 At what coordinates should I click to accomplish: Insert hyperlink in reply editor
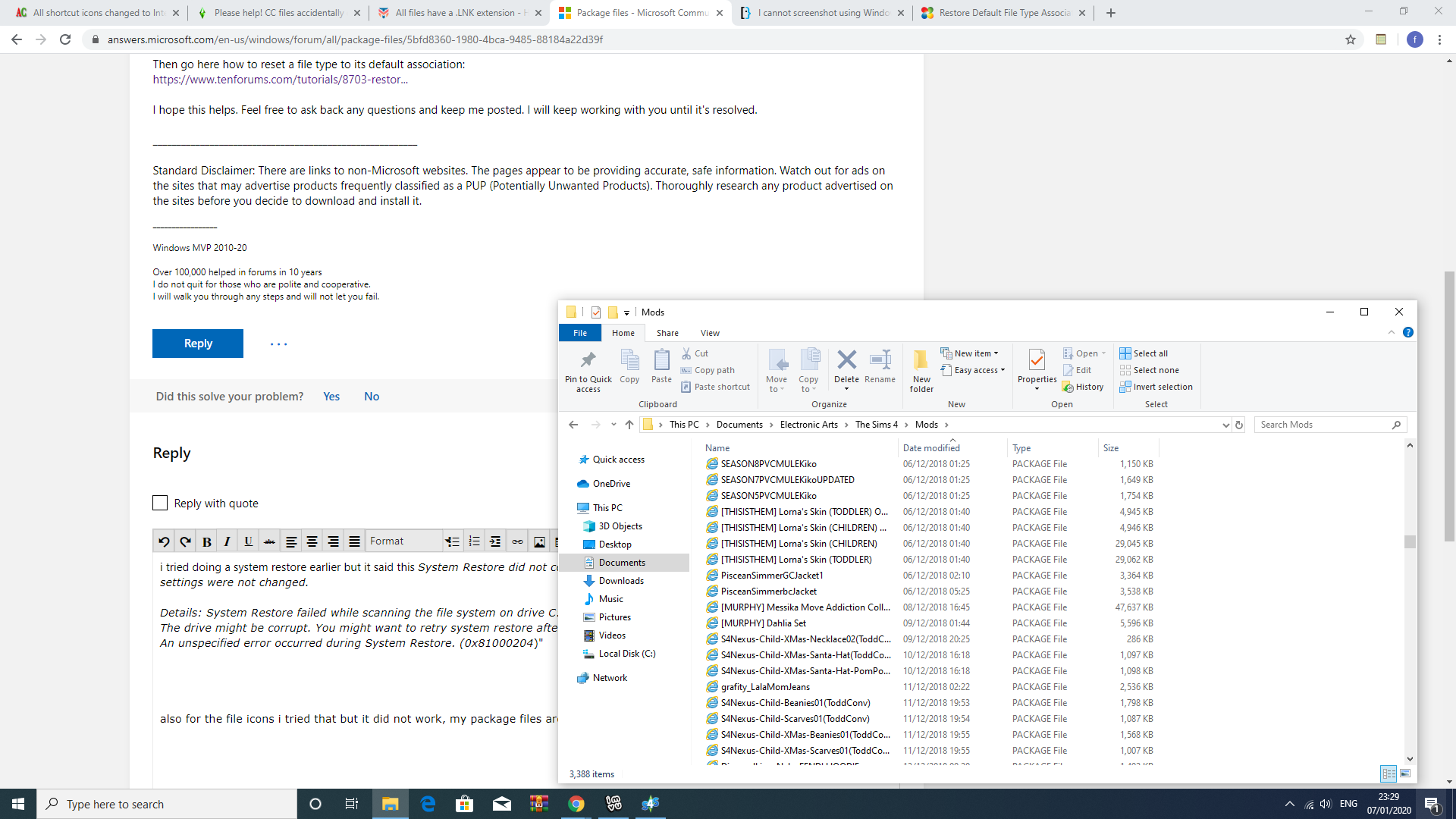[x=517, y=541]
